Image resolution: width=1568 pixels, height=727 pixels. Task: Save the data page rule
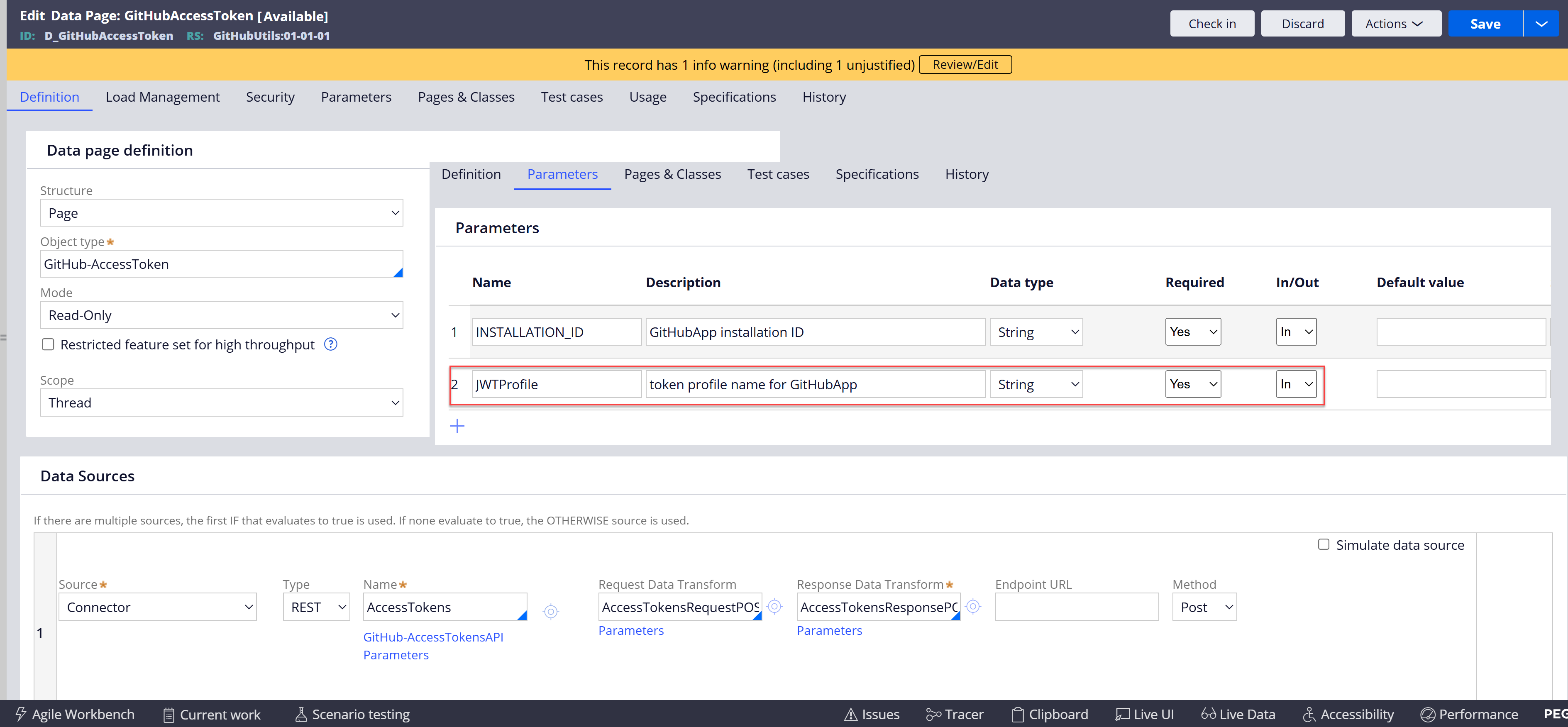pos(1485,24)
